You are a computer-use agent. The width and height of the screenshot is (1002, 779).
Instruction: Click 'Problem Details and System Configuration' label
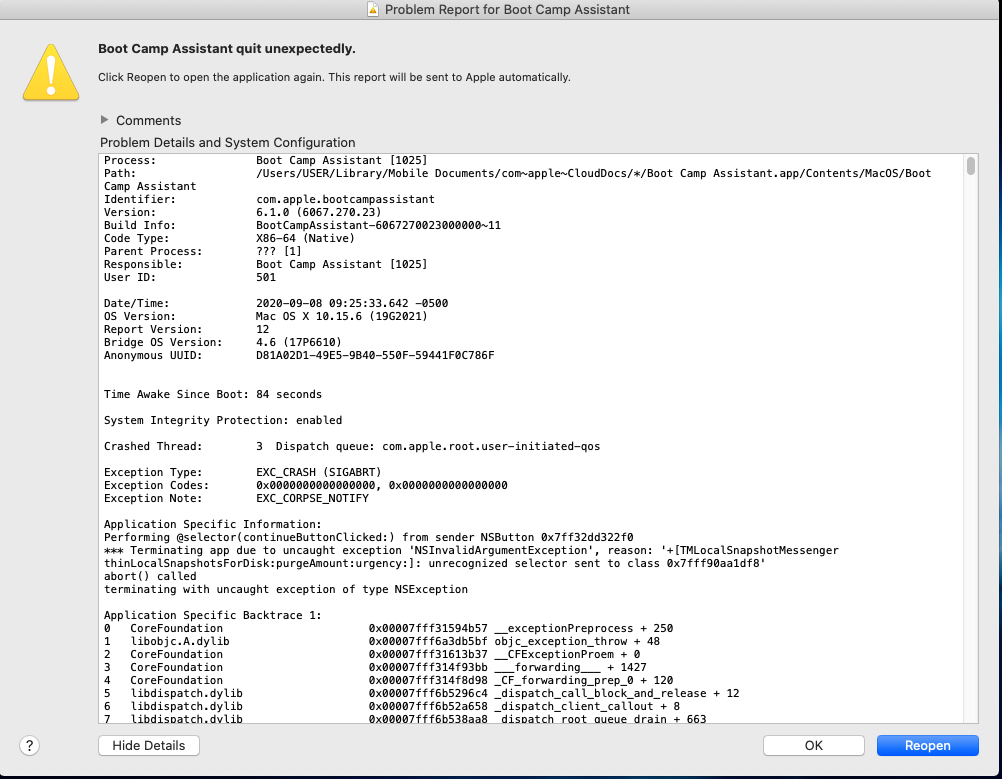pos(227,143)
